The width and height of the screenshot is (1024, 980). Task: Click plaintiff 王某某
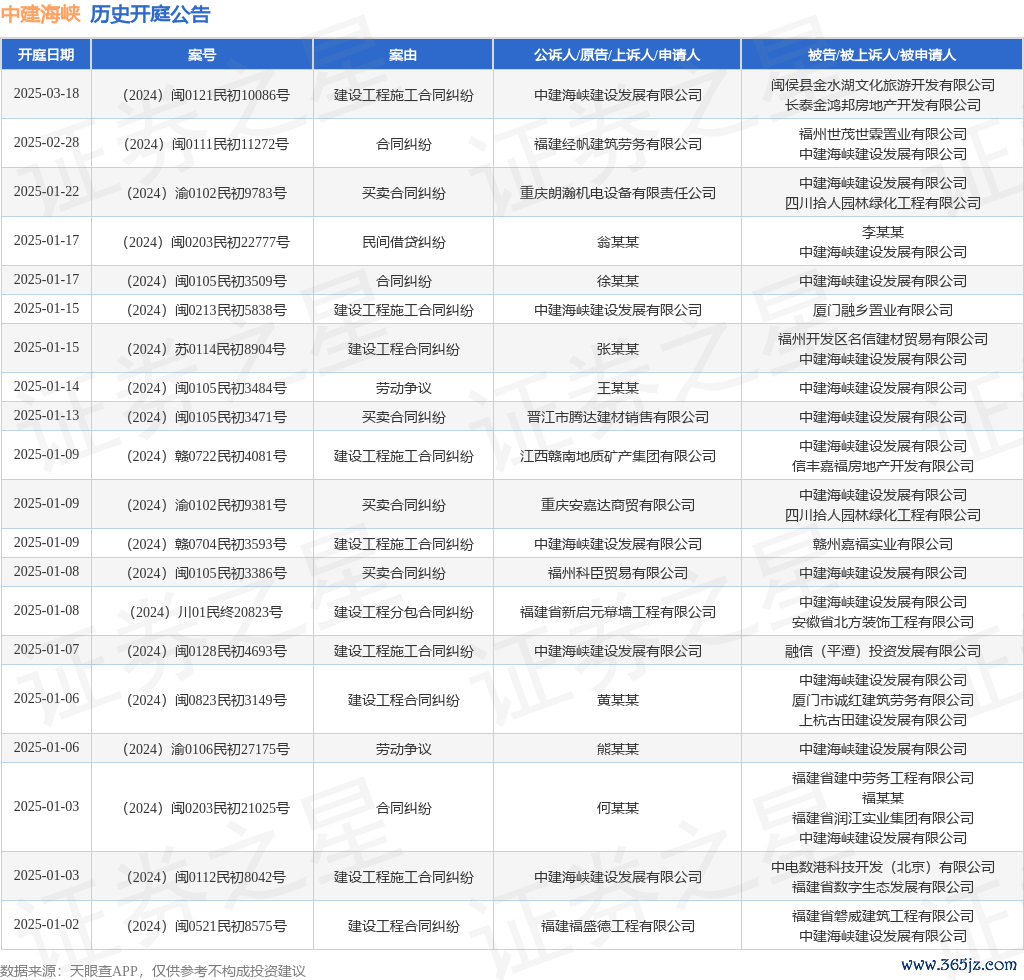click(618, 388)
